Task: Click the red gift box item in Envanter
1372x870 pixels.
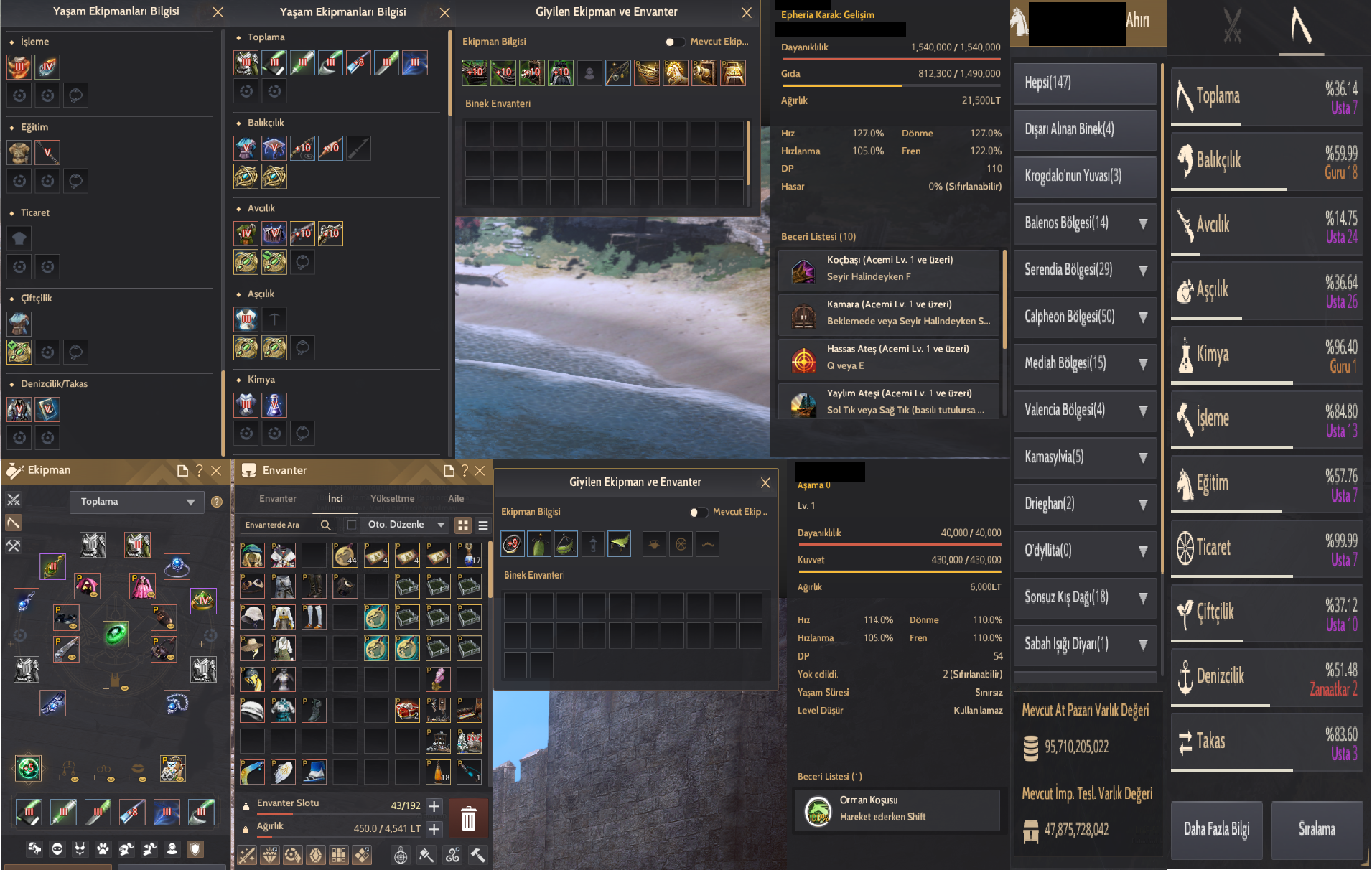Action: point(407,710)
